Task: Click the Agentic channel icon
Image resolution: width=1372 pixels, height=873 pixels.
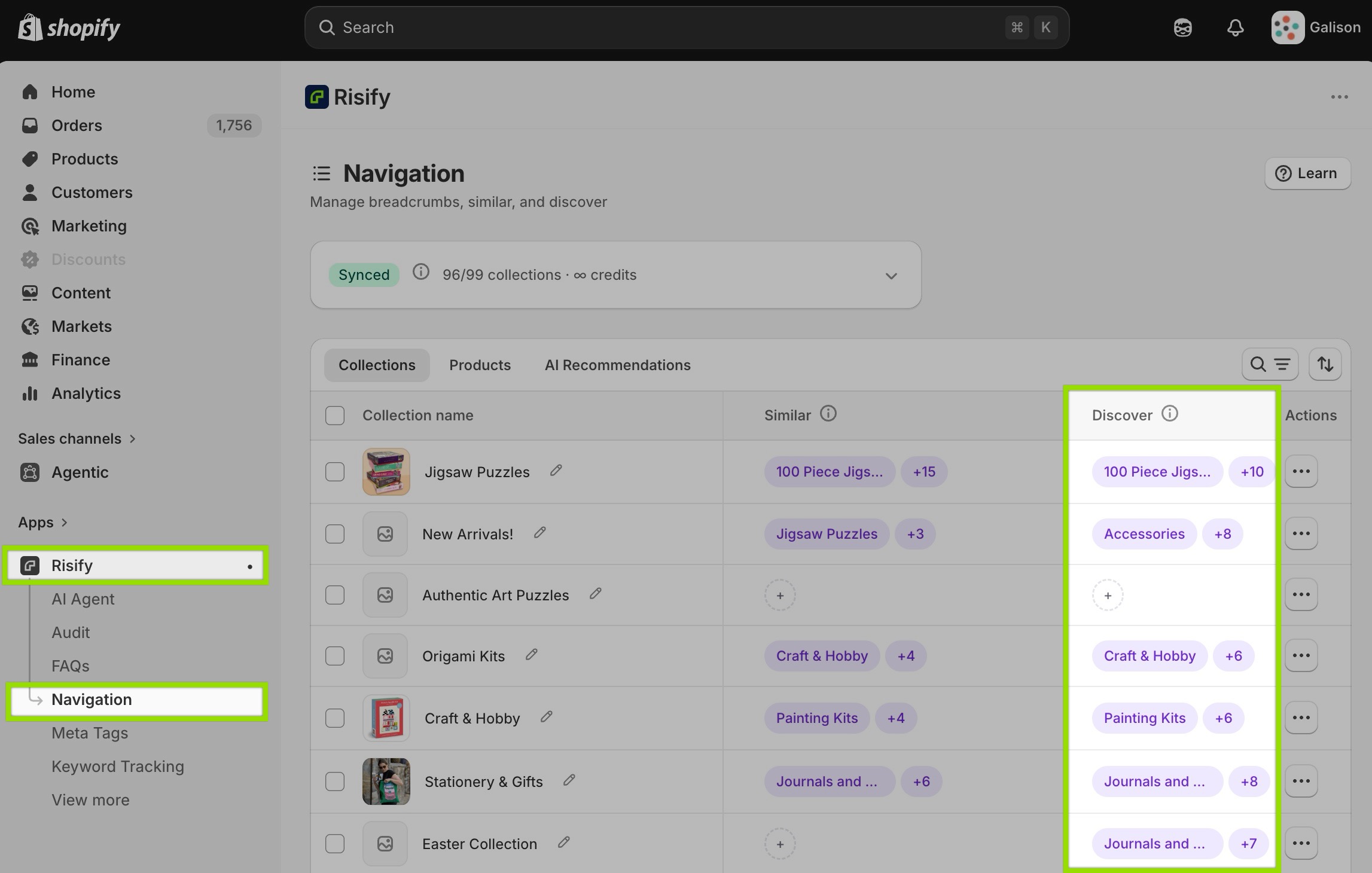Action: [x=30, y=472]
